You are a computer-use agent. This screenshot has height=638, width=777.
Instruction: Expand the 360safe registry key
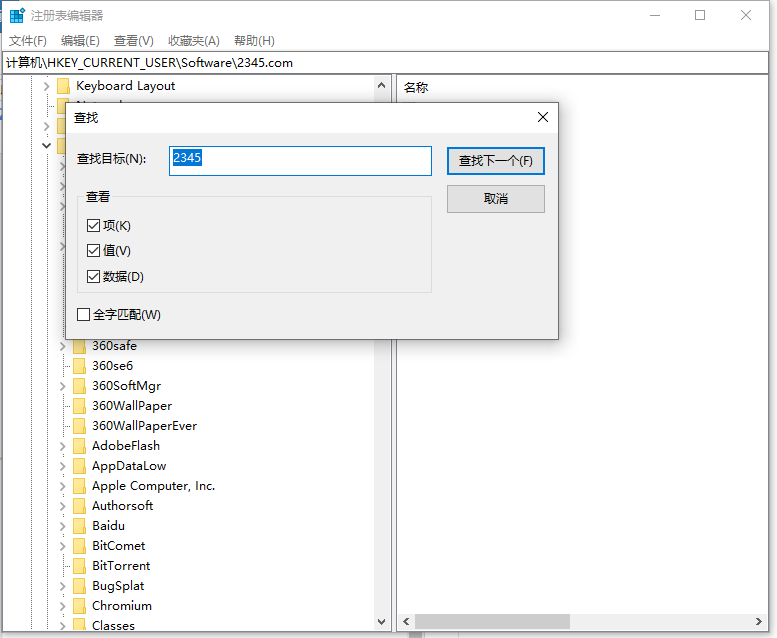pyautogui.click(x=62, y=346)
